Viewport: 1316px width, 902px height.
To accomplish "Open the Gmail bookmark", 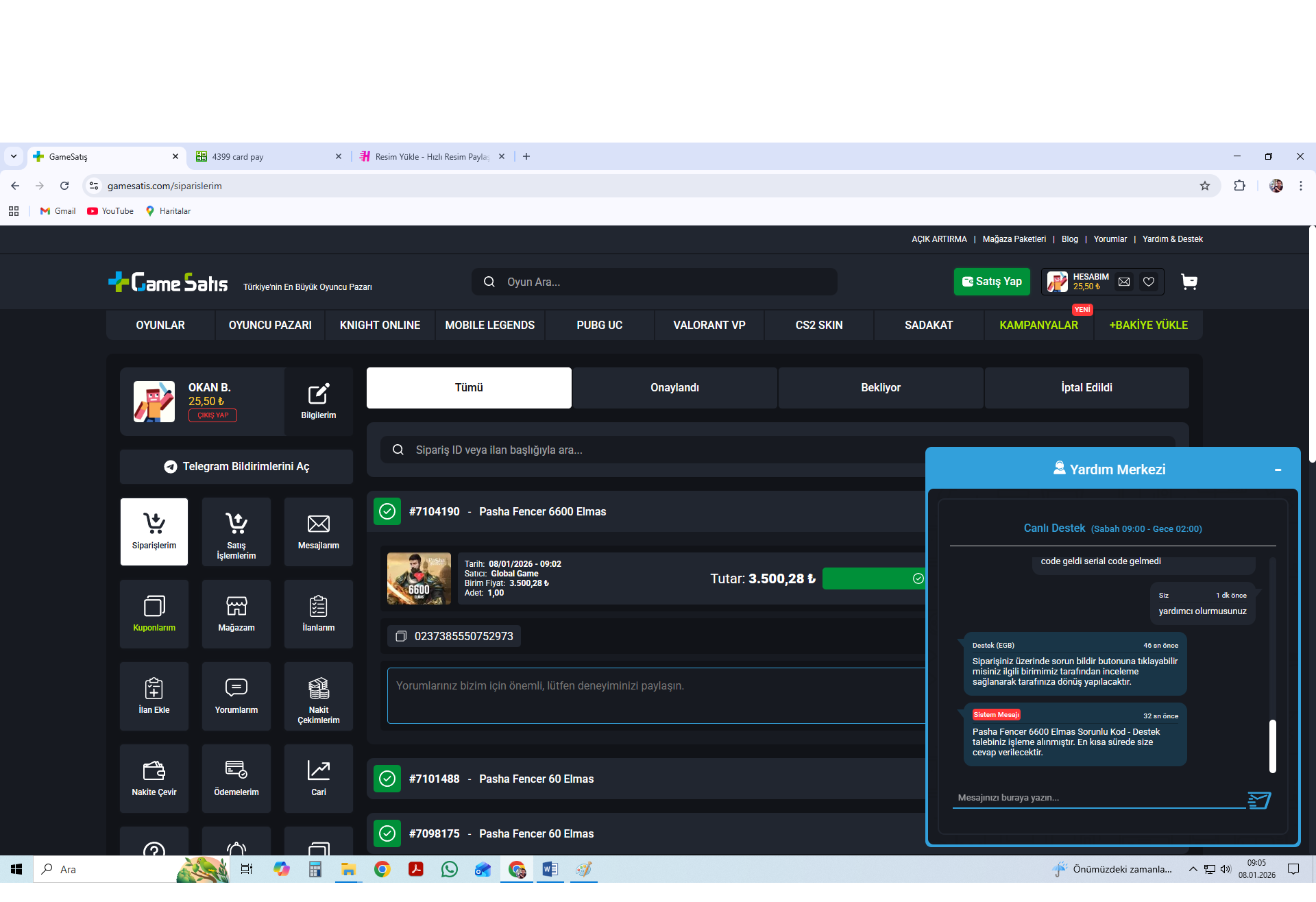I will tap(58, 211).
